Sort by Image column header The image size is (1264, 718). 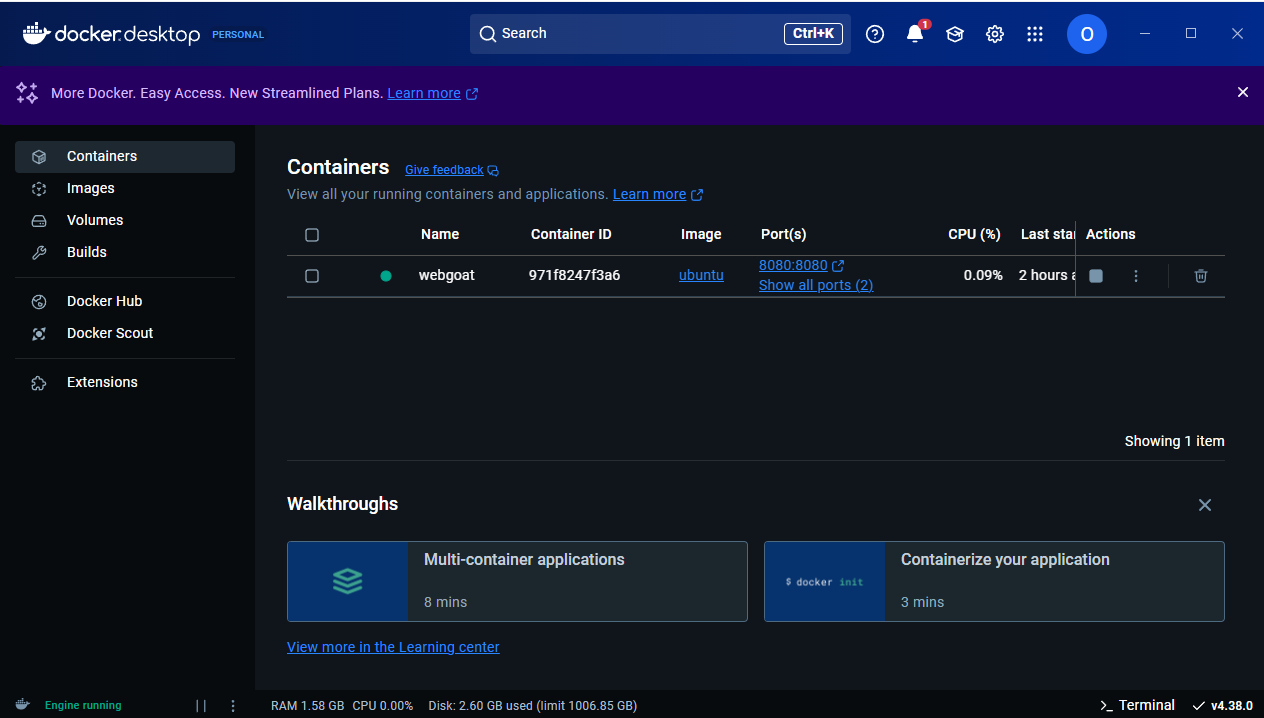click(701, 234)
